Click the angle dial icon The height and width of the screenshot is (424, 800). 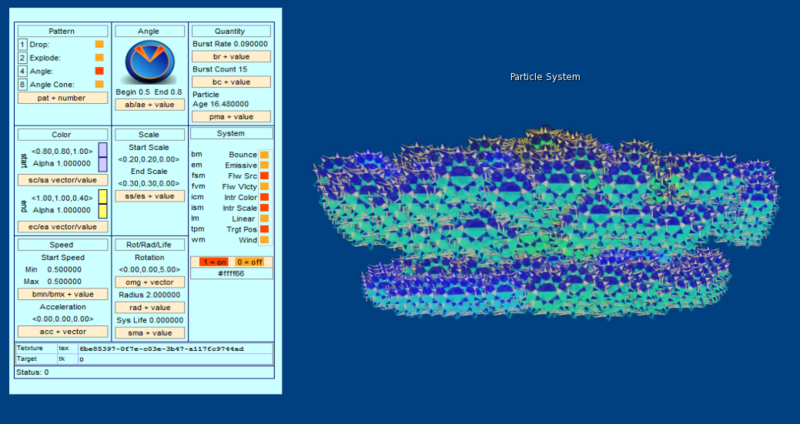(149, 63)
